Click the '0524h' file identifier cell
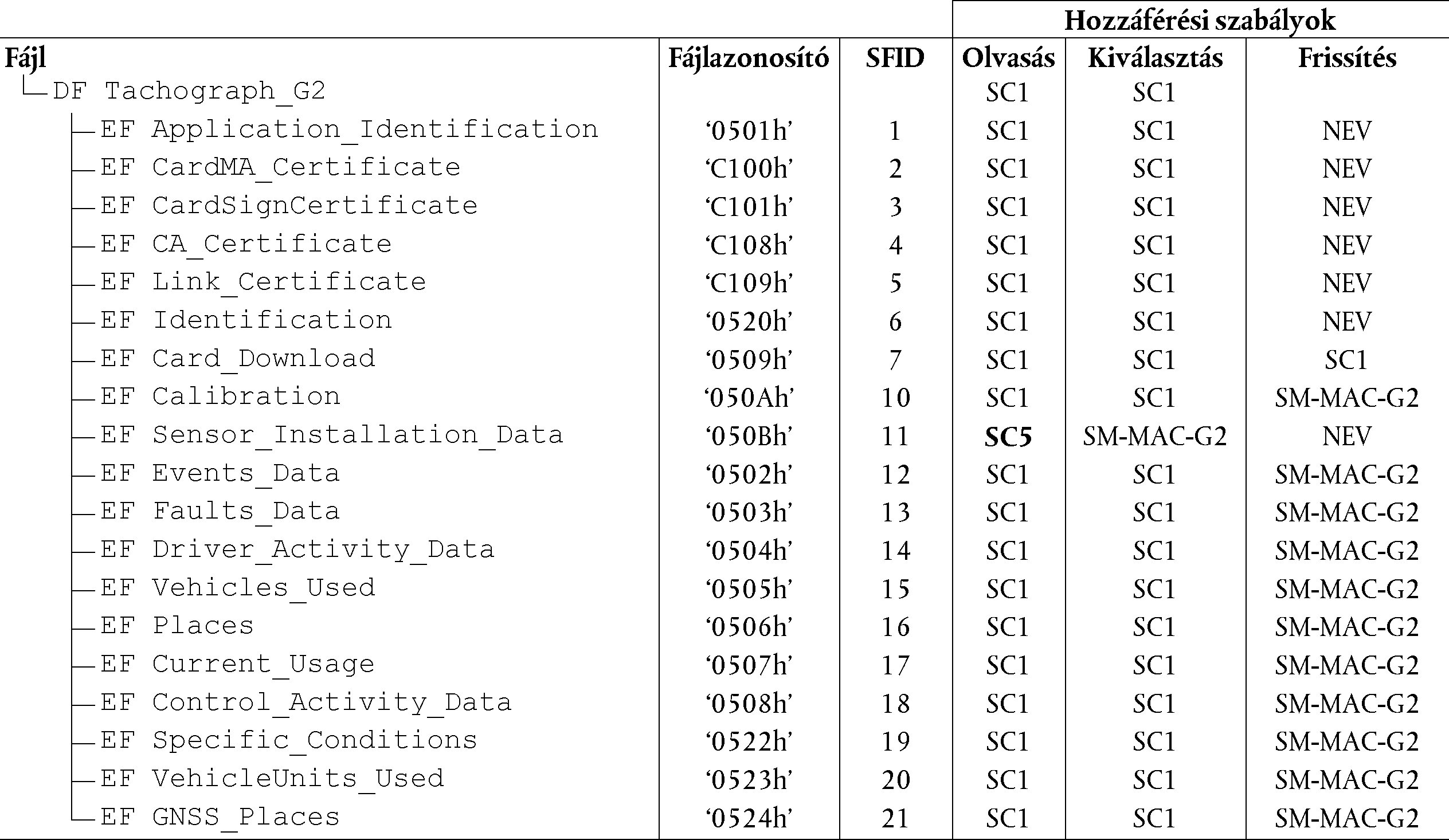The width and height of the screenshot is (1449, 840). click(x=749, y=818)
